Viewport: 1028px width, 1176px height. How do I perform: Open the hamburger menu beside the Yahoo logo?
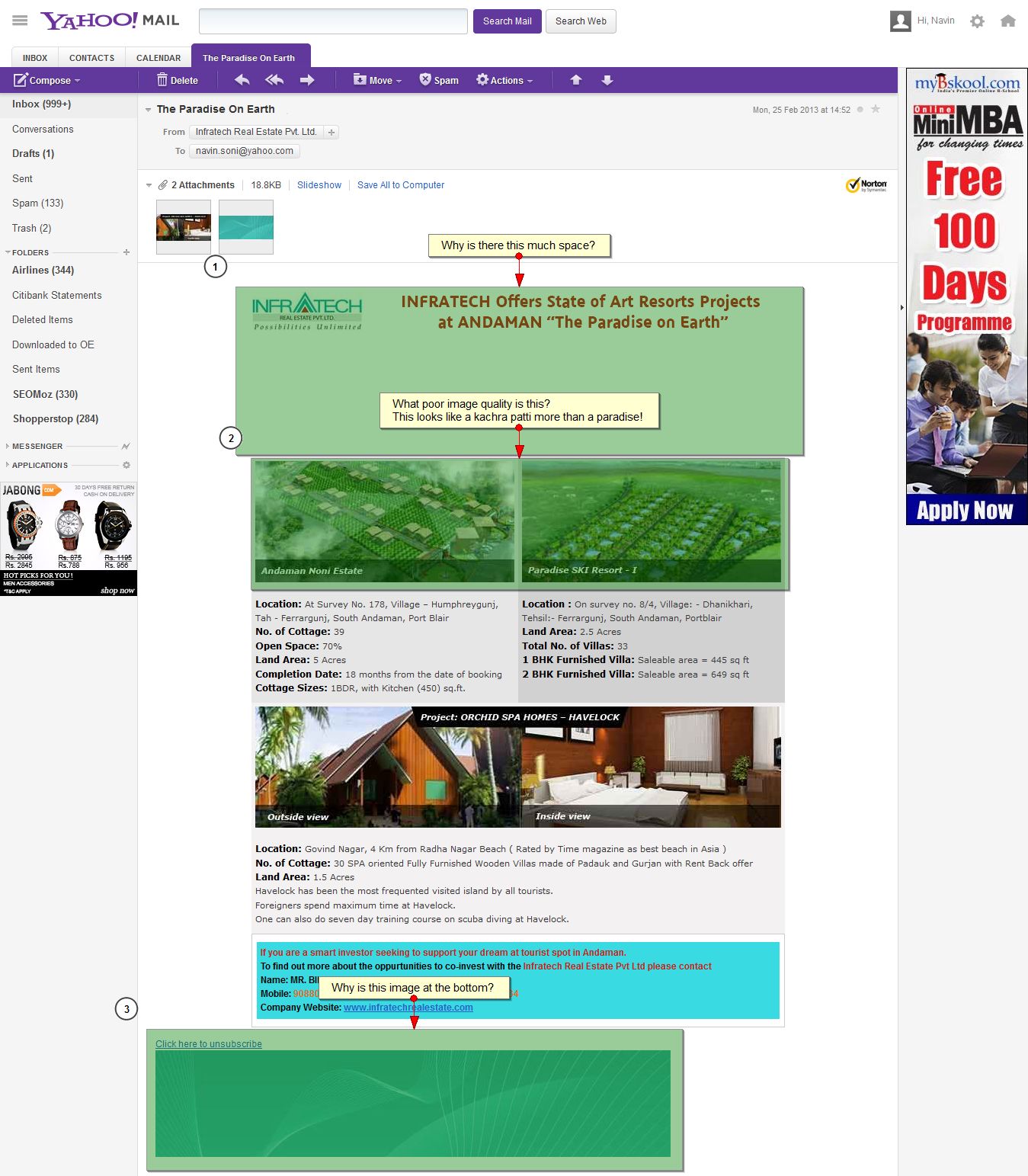[20, 21]
